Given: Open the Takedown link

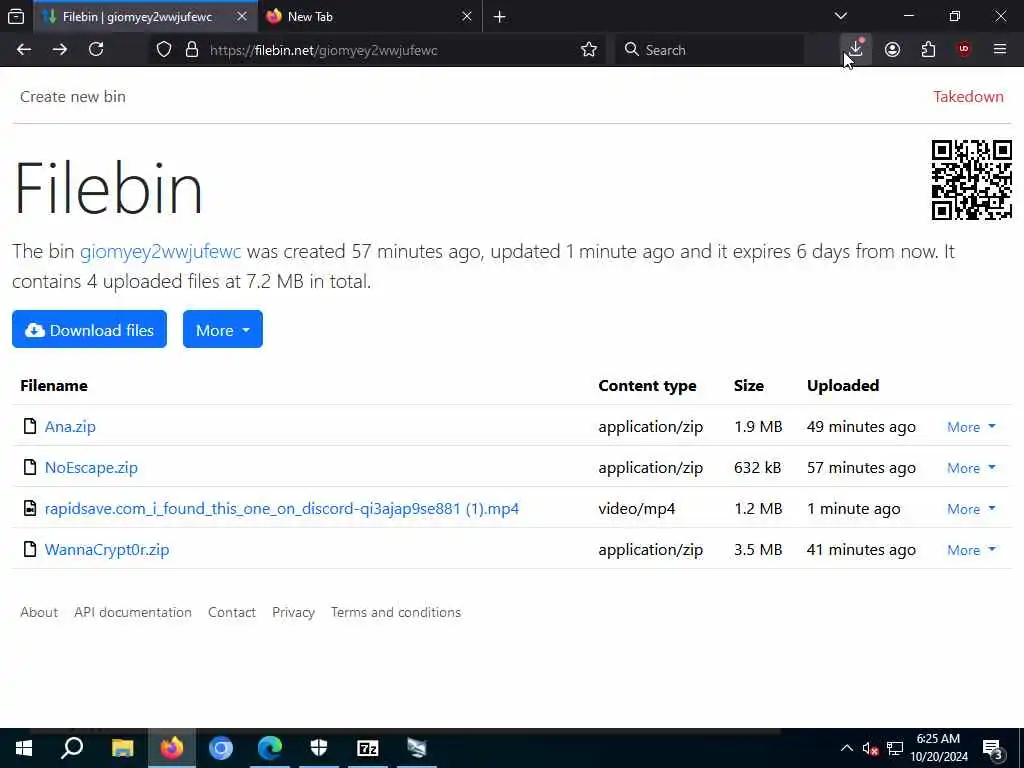Looking at the screenshot, I should (968, 97).
